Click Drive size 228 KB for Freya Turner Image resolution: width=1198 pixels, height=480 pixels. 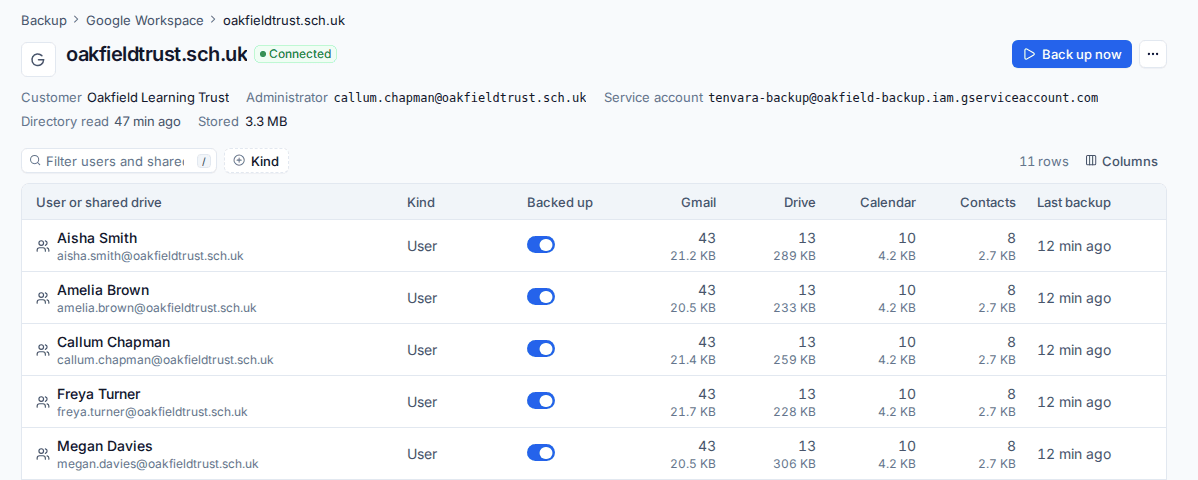click(x=796, y=412)
